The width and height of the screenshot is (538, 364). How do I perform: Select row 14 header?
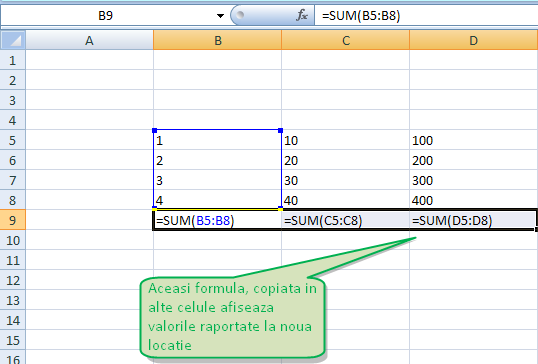click(x=13, y=320)
